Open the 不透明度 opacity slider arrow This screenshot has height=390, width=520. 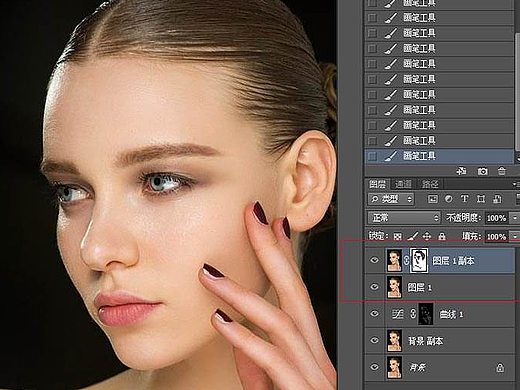(515, 218)
